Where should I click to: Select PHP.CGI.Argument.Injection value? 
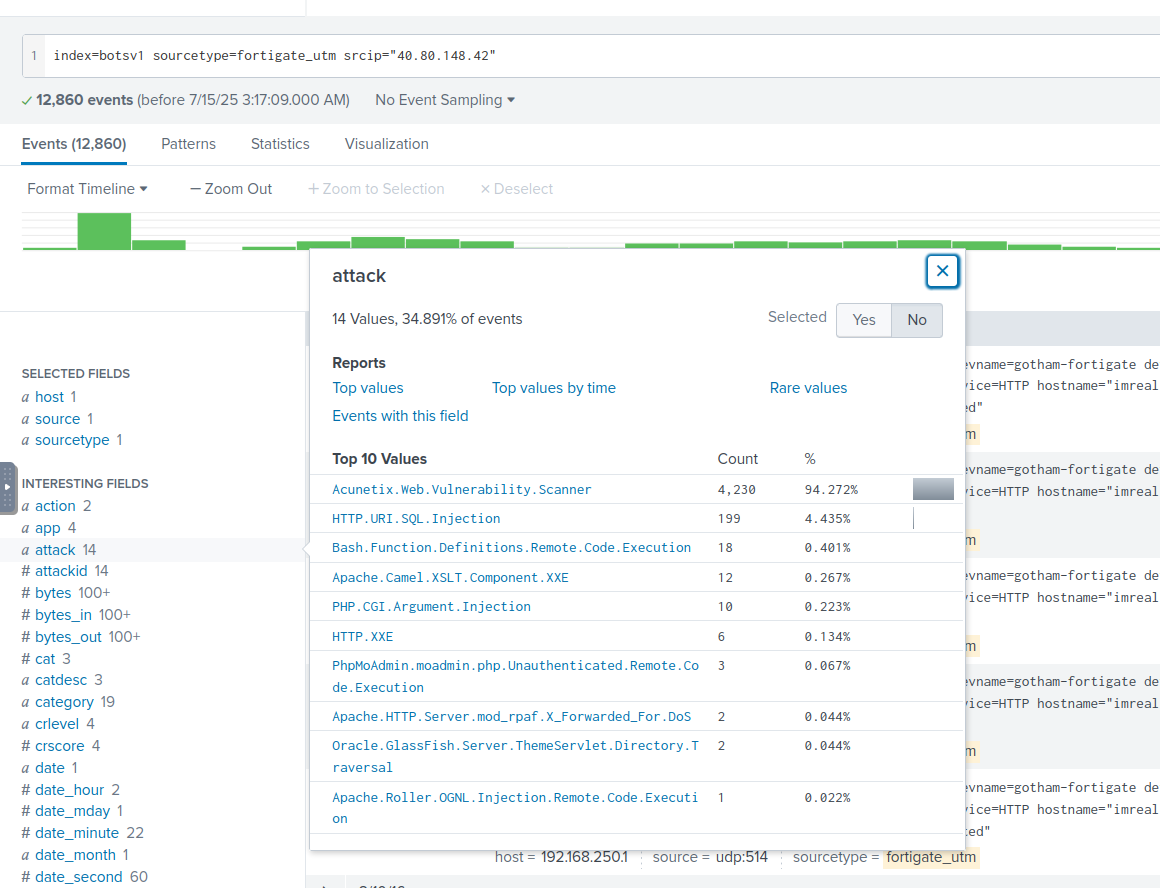431,606
